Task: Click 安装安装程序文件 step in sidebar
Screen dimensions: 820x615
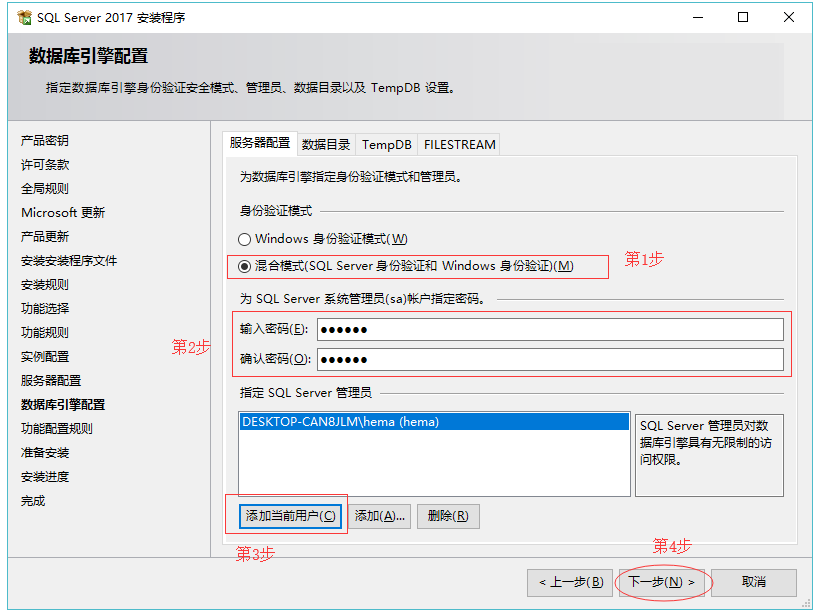Action: click(69, 261)
